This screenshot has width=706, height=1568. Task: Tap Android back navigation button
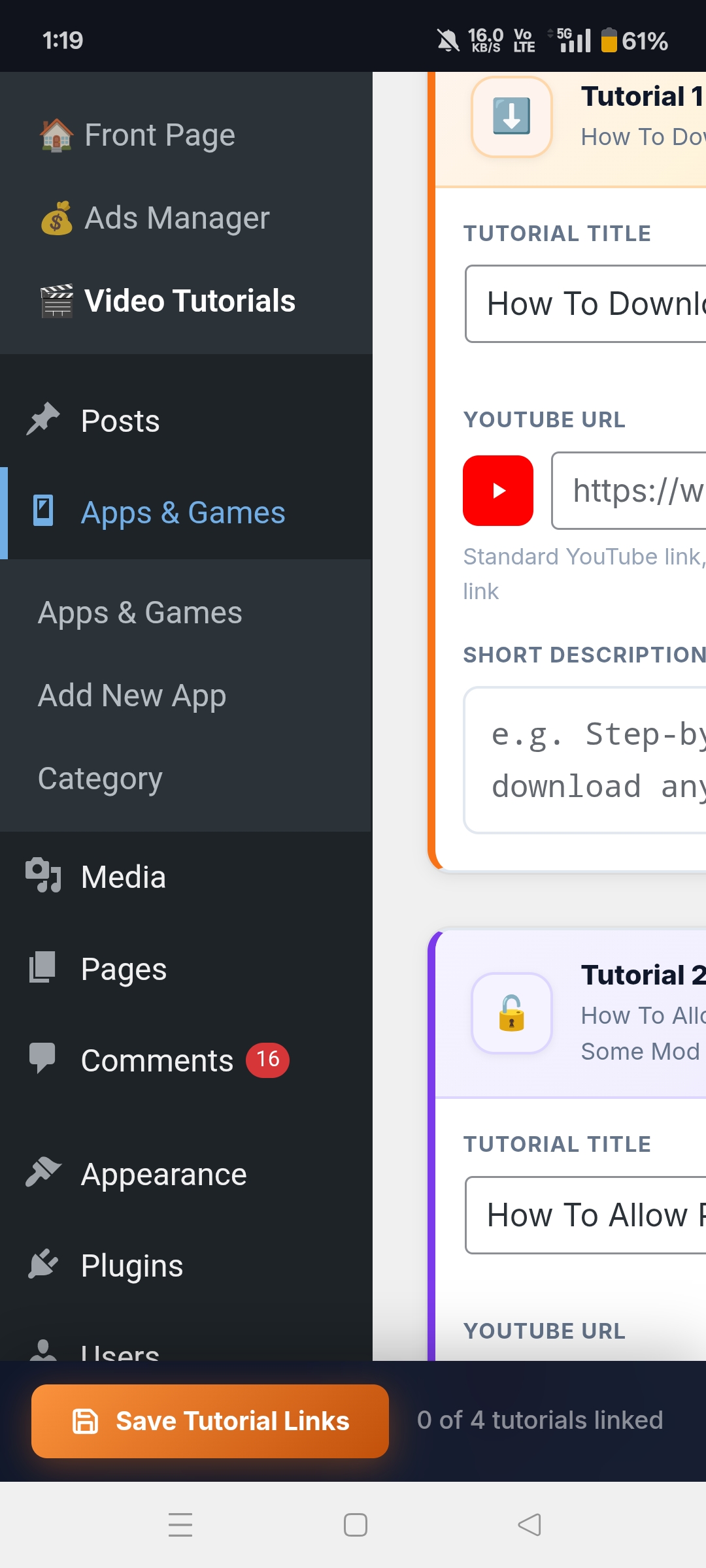coord(529,1525)
